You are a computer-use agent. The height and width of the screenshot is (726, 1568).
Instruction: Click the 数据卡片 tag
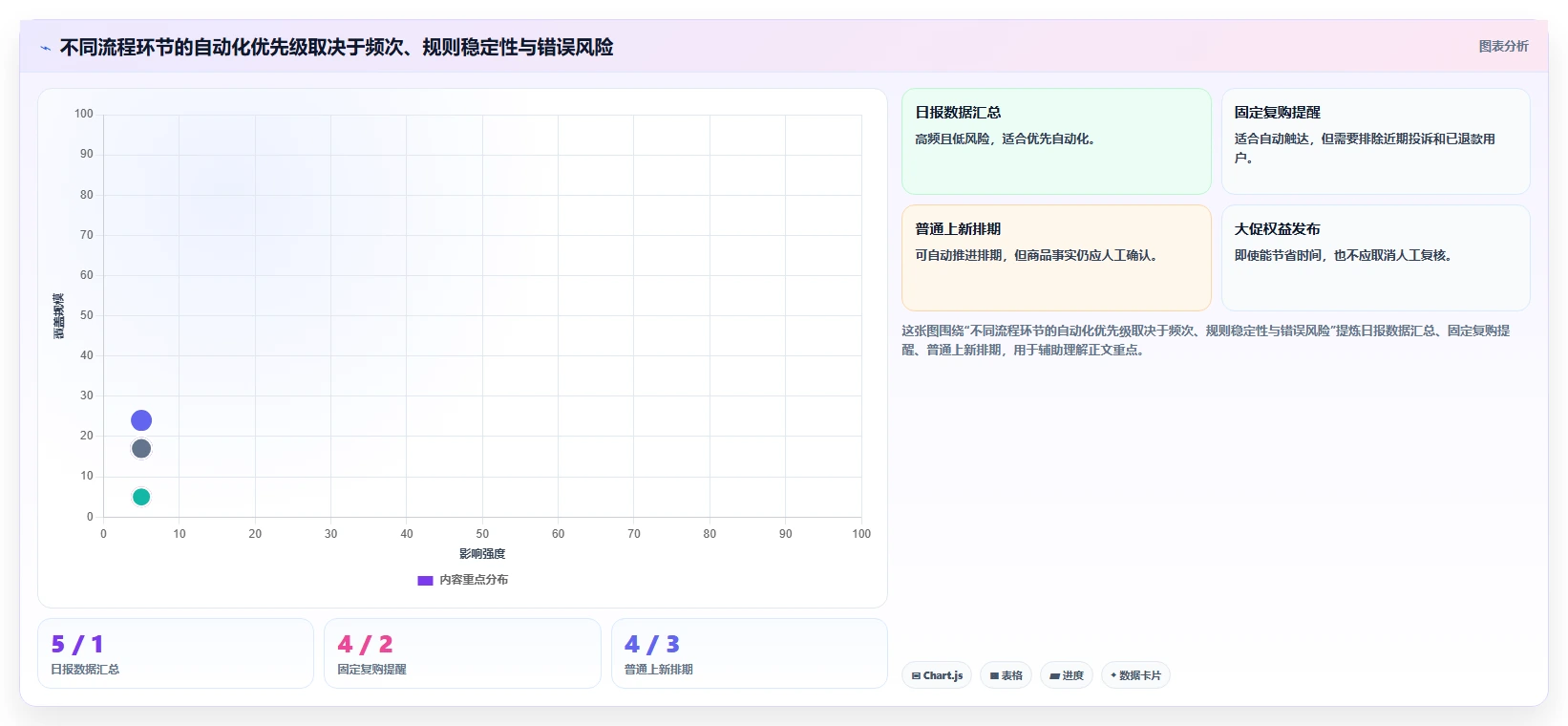[x=1135, y=675]
